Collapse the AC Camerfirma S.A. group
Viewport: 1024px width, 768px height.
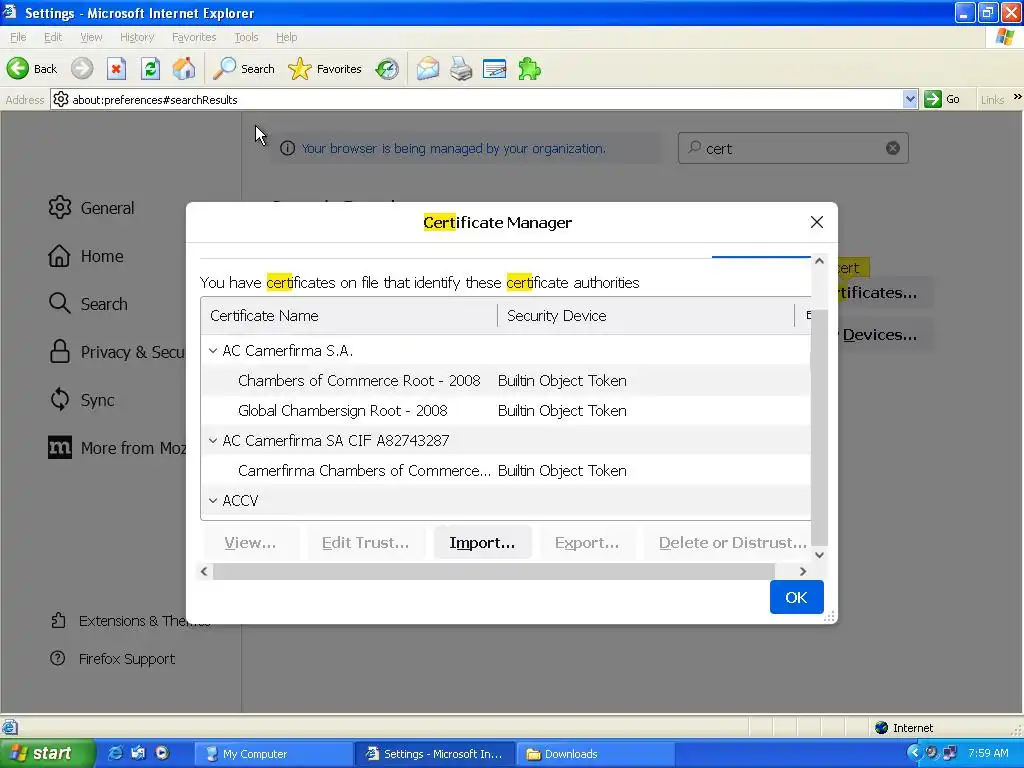coord(213,351)
